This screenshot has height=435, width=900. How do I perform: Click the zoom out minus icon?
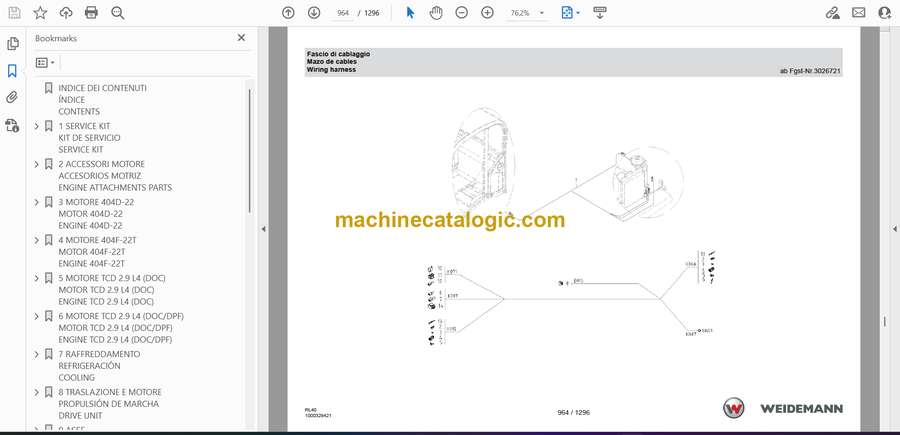pos(461,13)
